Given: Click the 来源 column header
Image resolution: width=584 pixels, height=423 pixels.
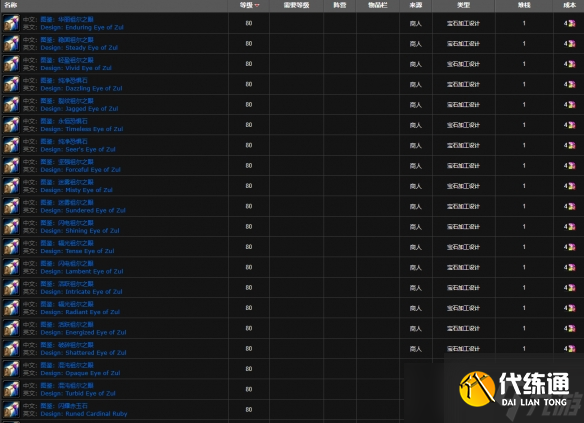Looking at the screenshot, I should 416,5.
